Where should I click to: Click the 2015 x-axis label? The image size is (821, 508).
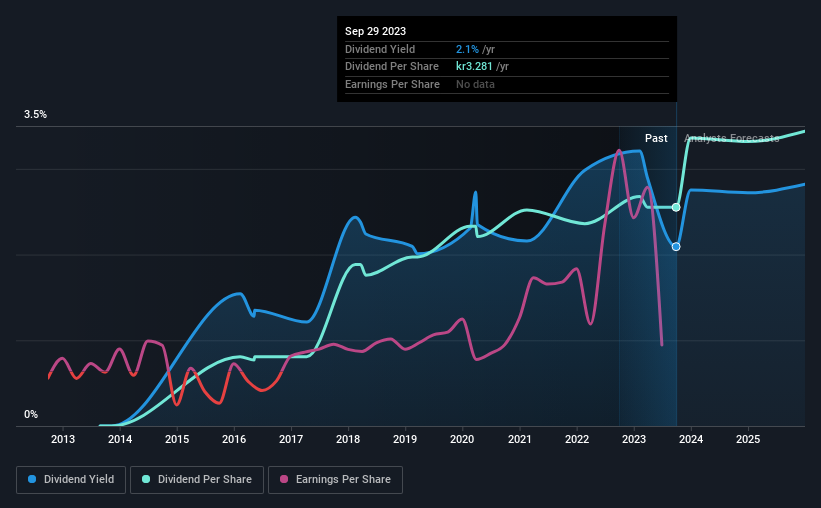[x=177, y=439]
